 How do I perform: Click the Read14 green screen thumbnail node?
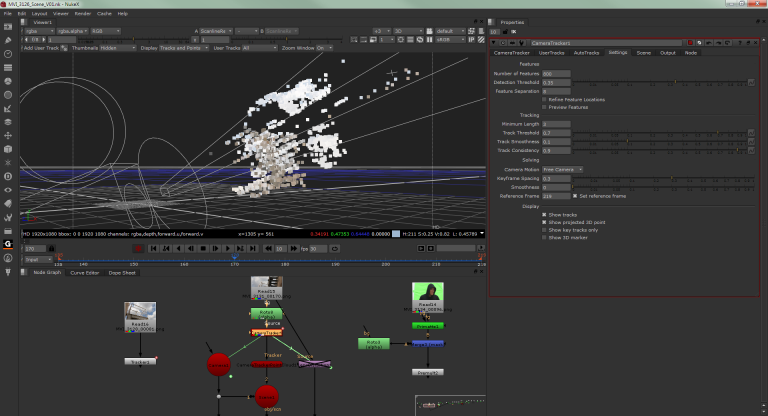428,294
